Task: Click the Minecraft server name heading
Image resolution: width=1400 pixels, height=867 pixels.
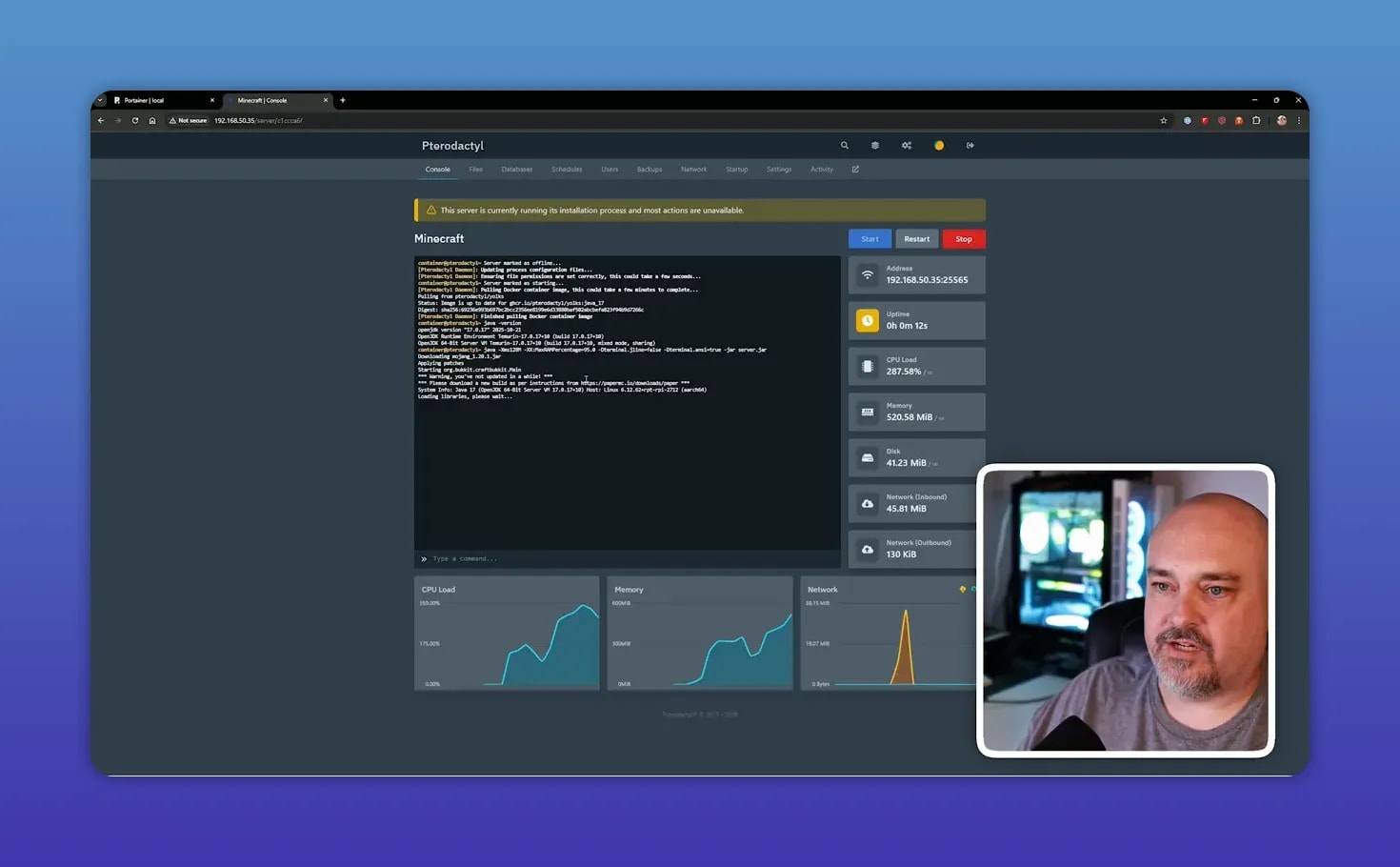Action: click(439, 239)
